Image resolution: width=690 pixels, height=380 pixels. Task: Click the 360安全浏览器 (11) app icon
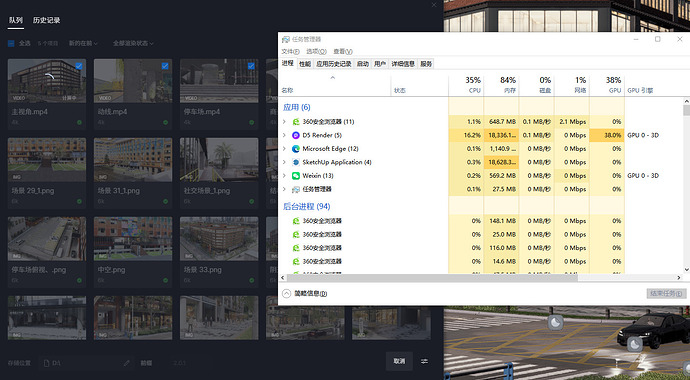(296, 122)
